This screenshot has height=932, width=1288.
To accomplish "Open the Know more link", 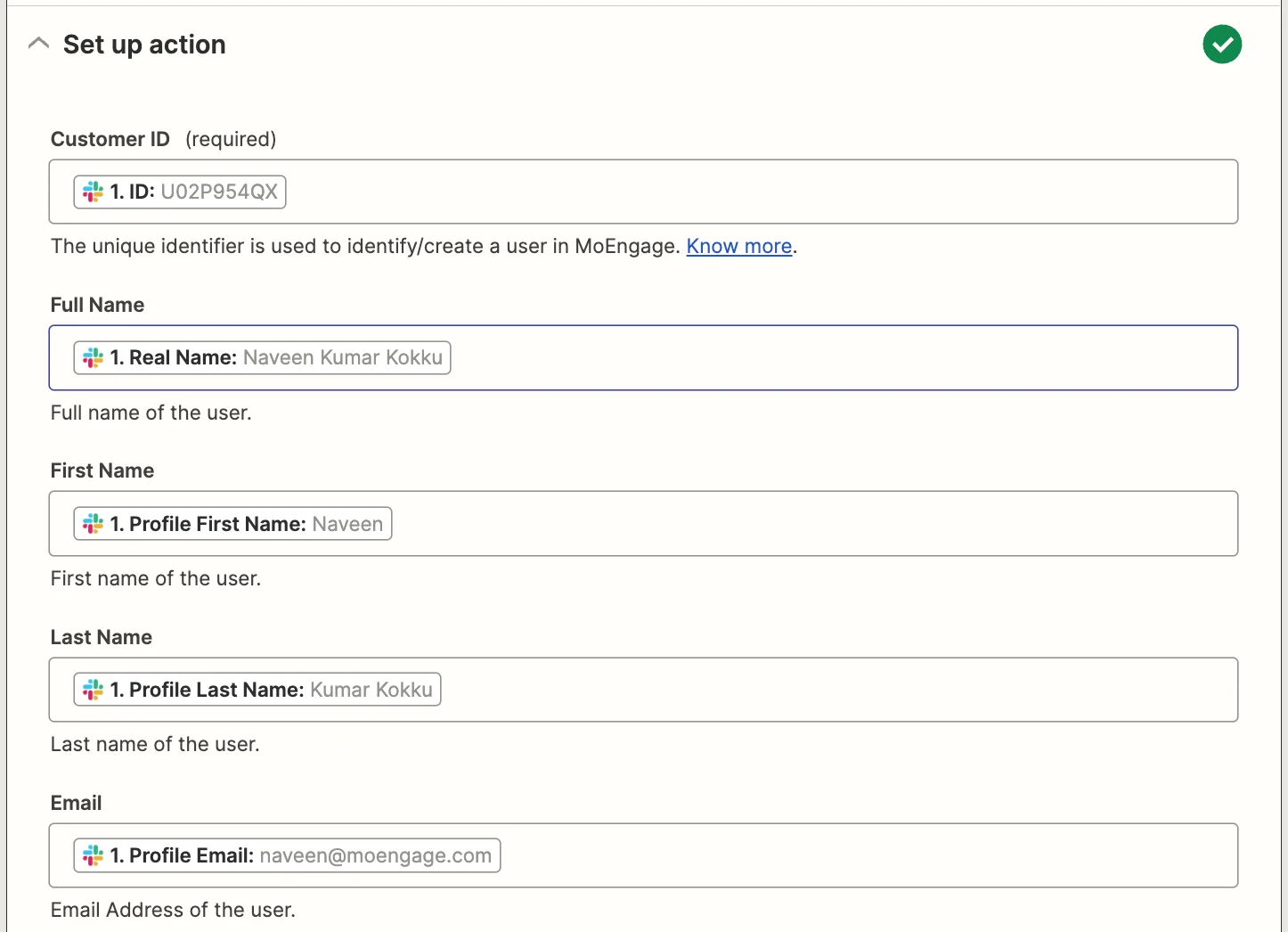I will (x=739, y=246).
